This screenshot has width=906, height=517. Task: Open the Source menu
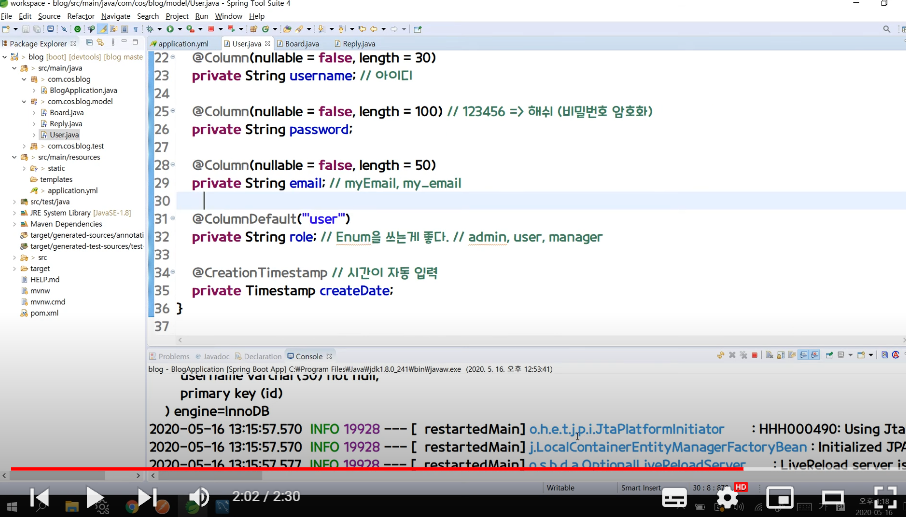(x=49, y=16)
